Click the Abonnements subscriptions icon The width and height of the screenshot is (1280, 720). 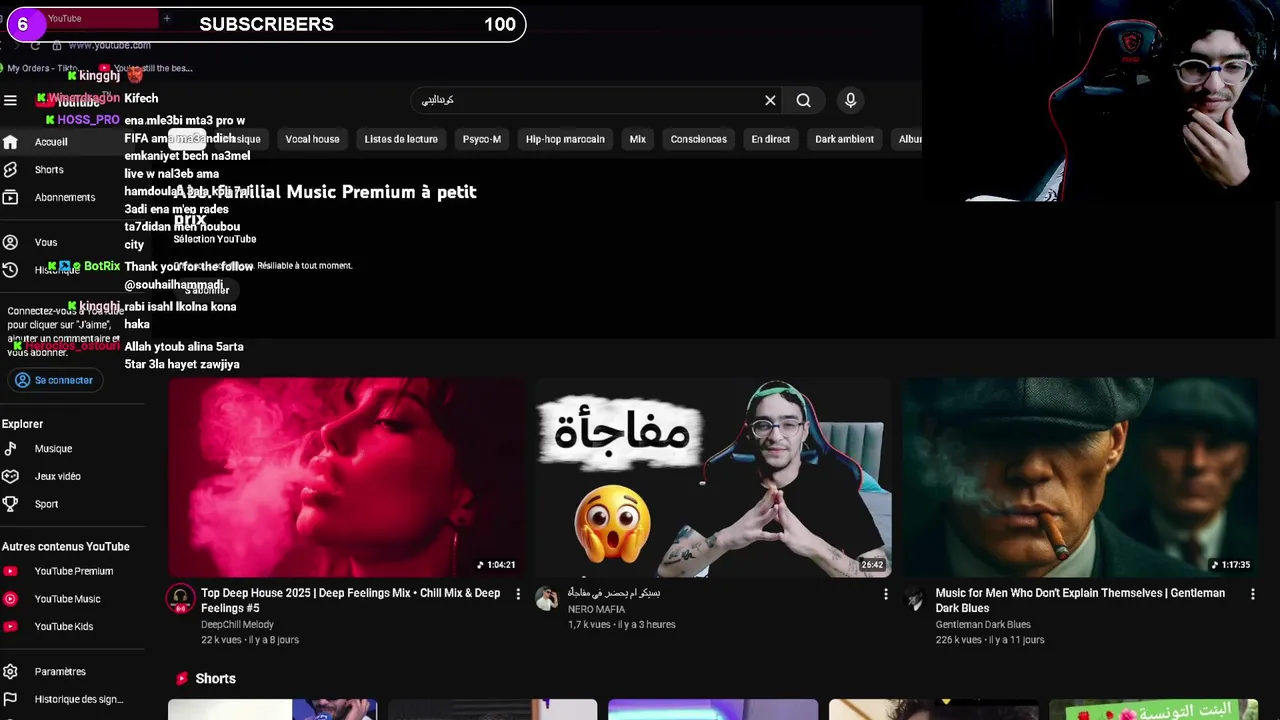[x=10, y=198]
